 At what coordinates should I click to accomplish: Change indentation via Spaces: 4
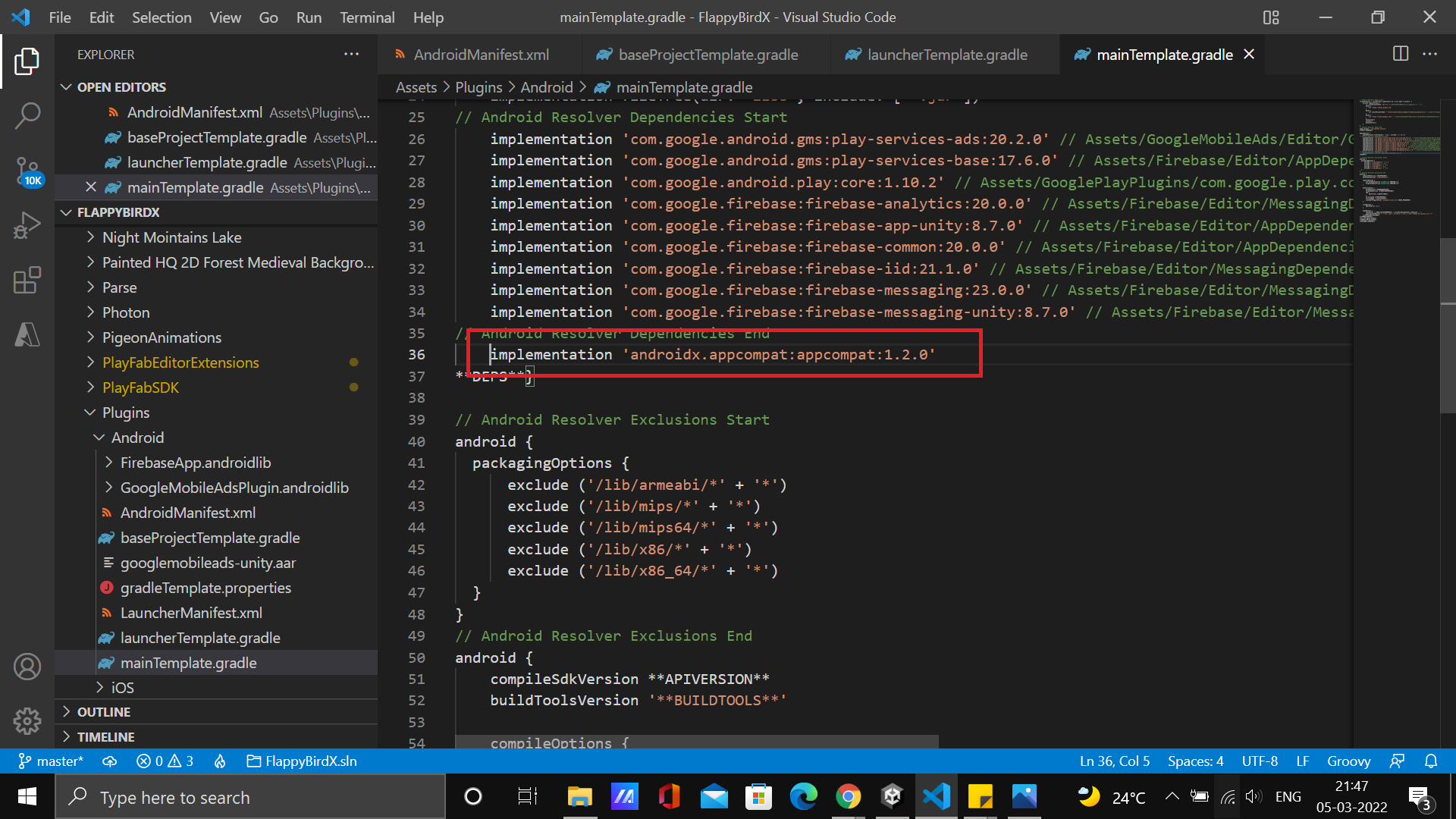[1195, 761]
